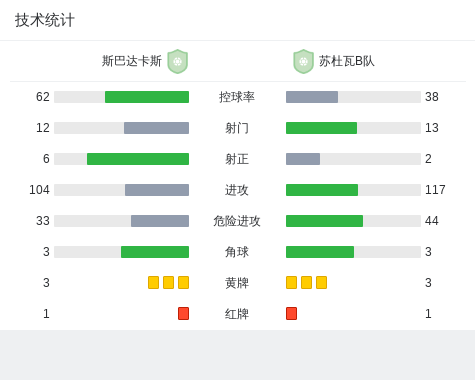Image resolution: width=475 pixels, height=380 pixels.
Task: Click the 射门 stat label
Action: point(237,128)
